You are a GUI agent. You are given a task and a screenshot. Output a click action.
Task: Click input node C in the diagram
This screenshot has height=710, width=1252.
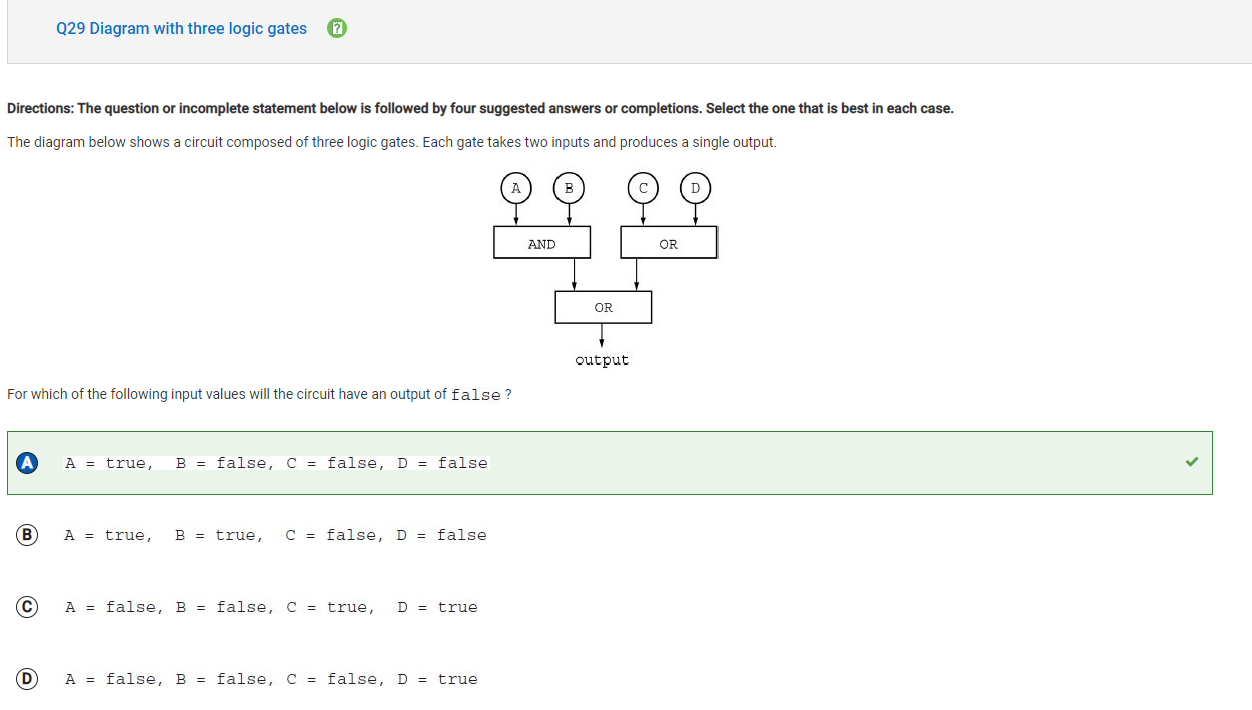(643, 188)
